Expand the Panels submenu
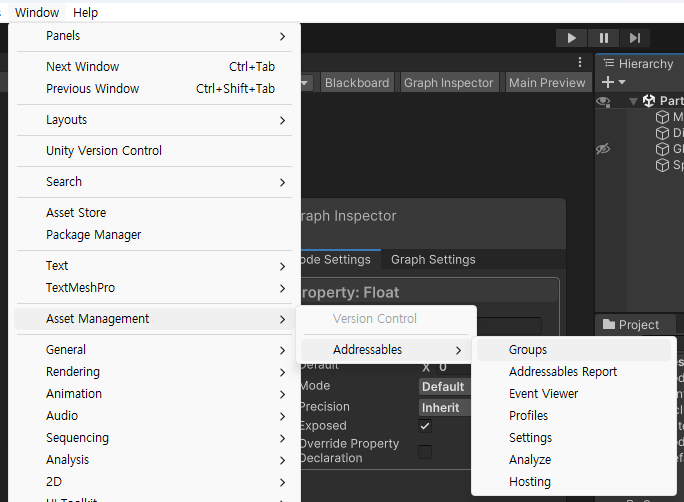Viewport: 684px width, 502px height. pyautogui.click(x=154, y=36)
